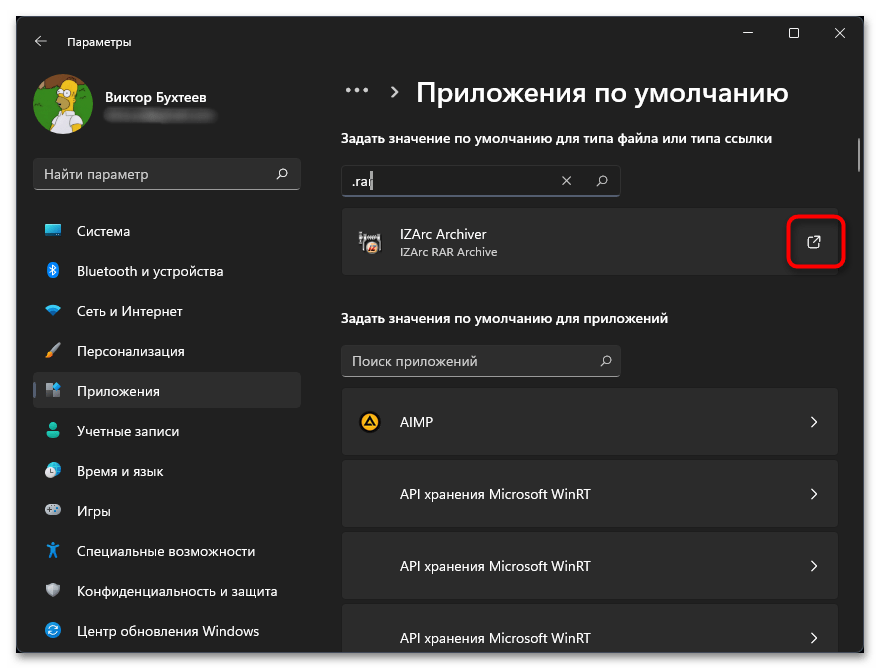Open Игры settings
880x669 pixels.
pos(167,511)
